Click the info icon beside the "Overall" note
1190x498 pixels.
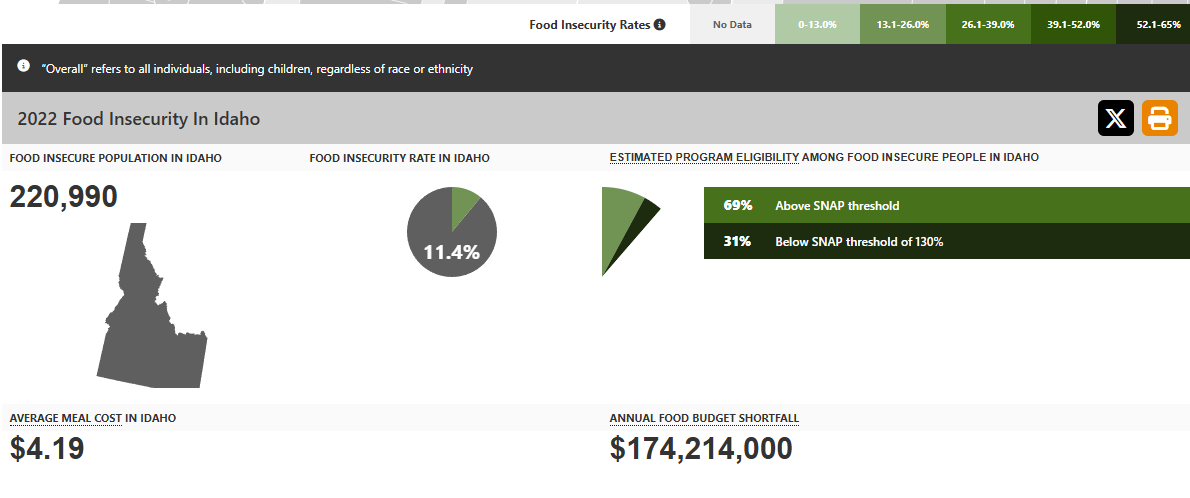click(x=24, y=66)
